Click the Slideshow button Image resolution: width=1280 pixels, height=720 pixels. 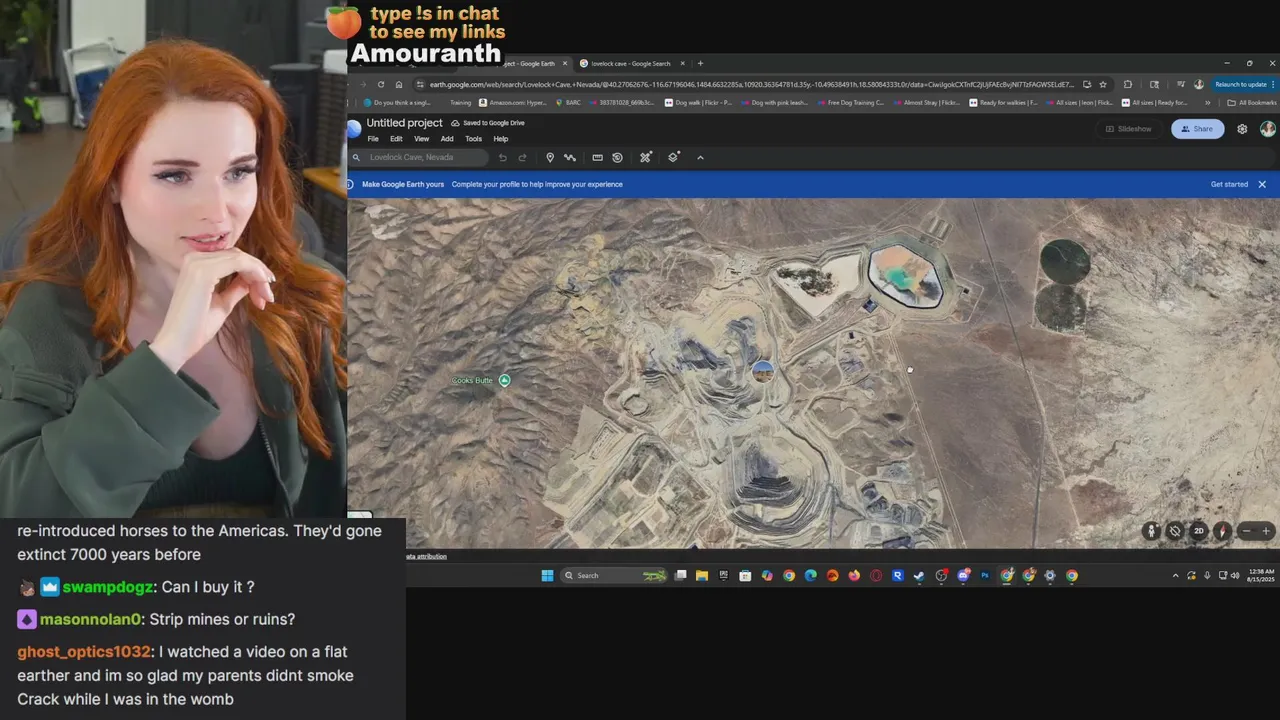point(1129,129)
